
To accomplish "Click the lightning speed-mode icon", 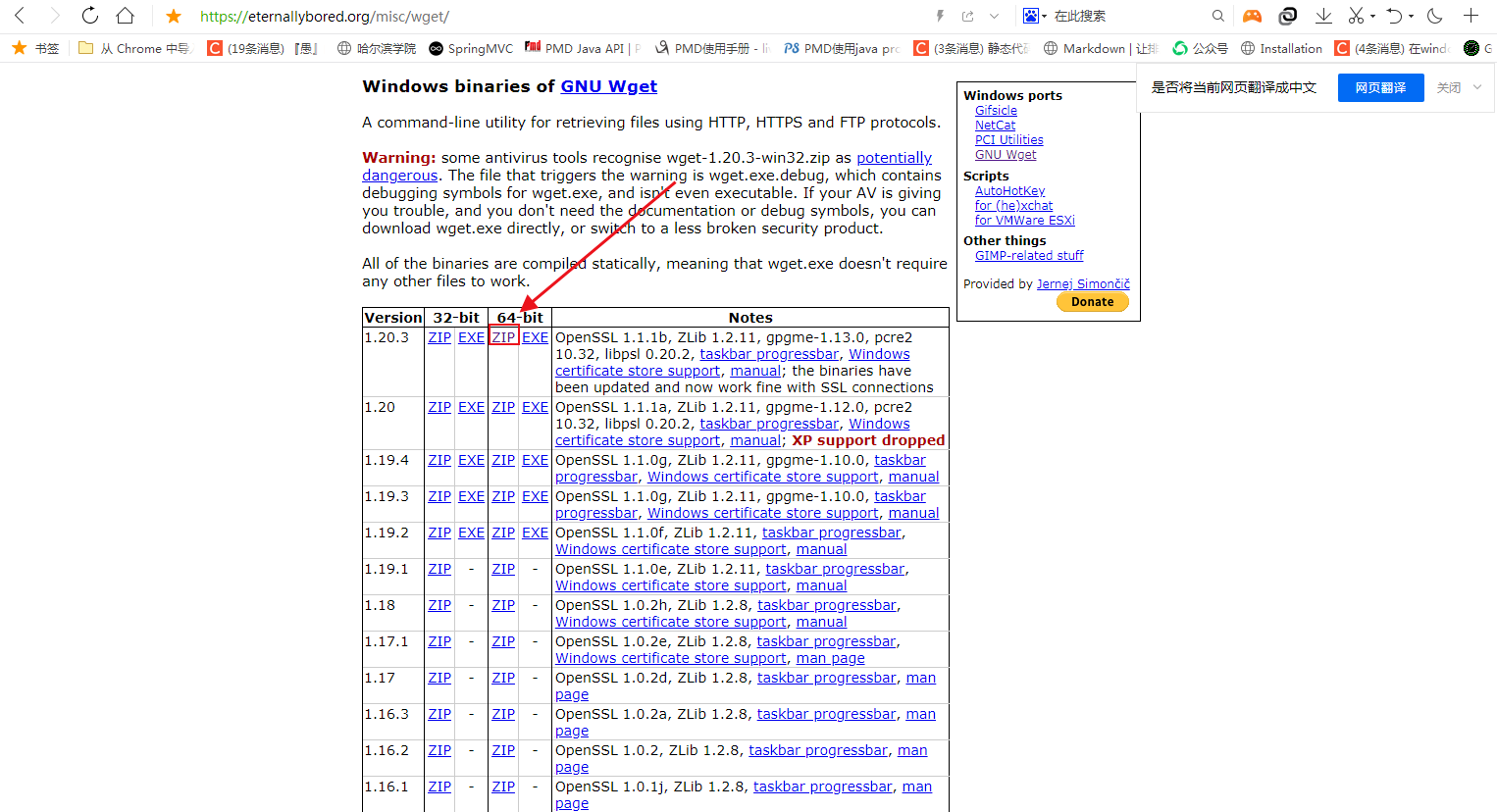I will [940, 16].
